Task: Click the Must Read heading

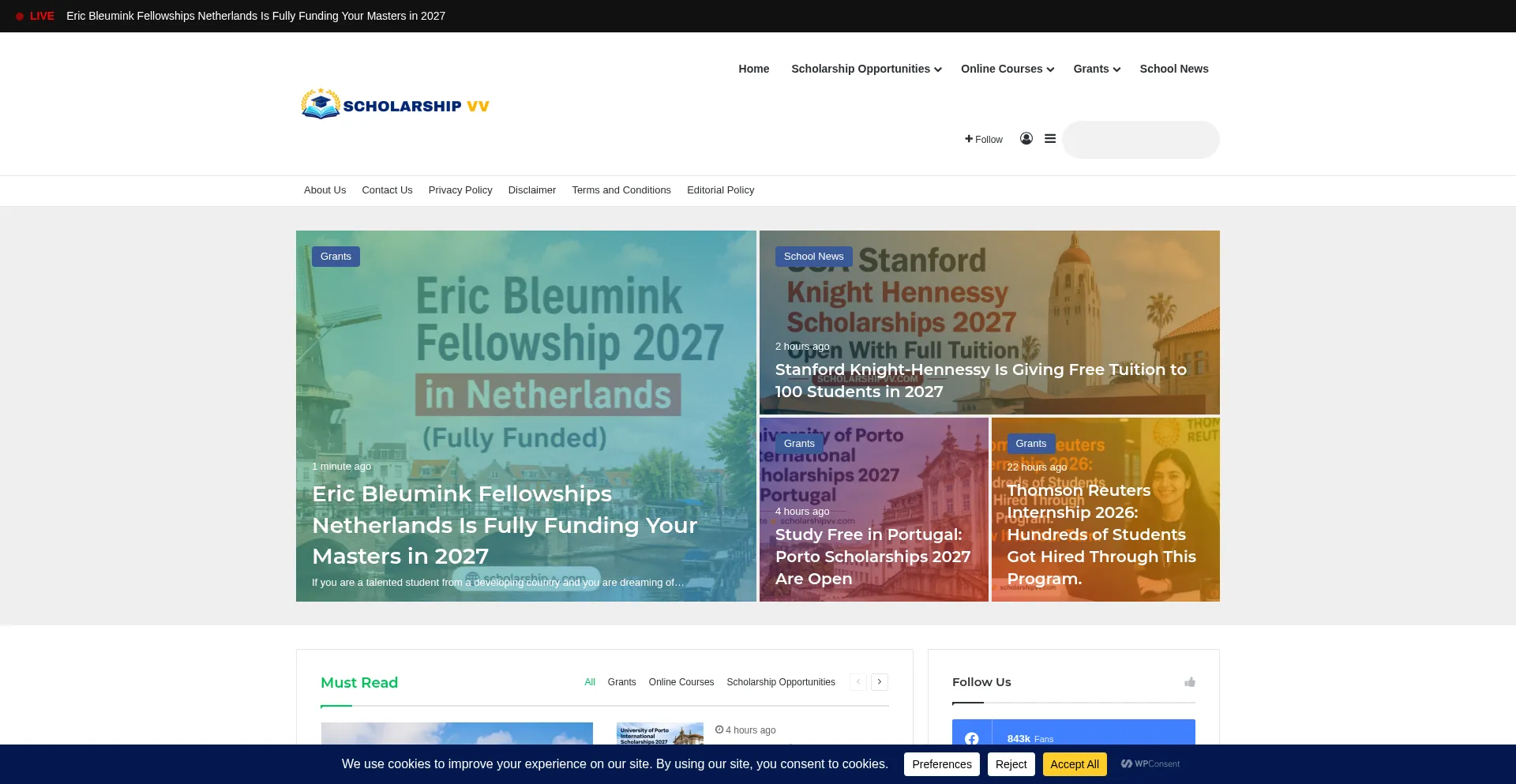Action: (359, 683)
